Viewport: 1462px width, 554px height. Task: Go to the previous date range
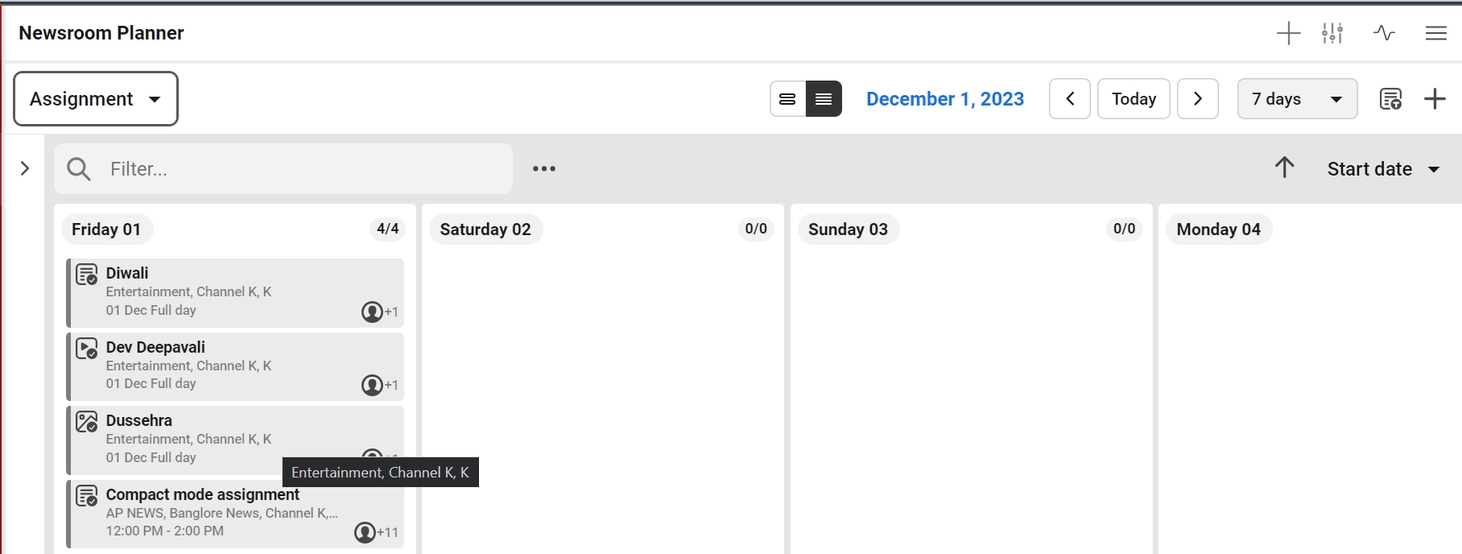[1070, 99]
